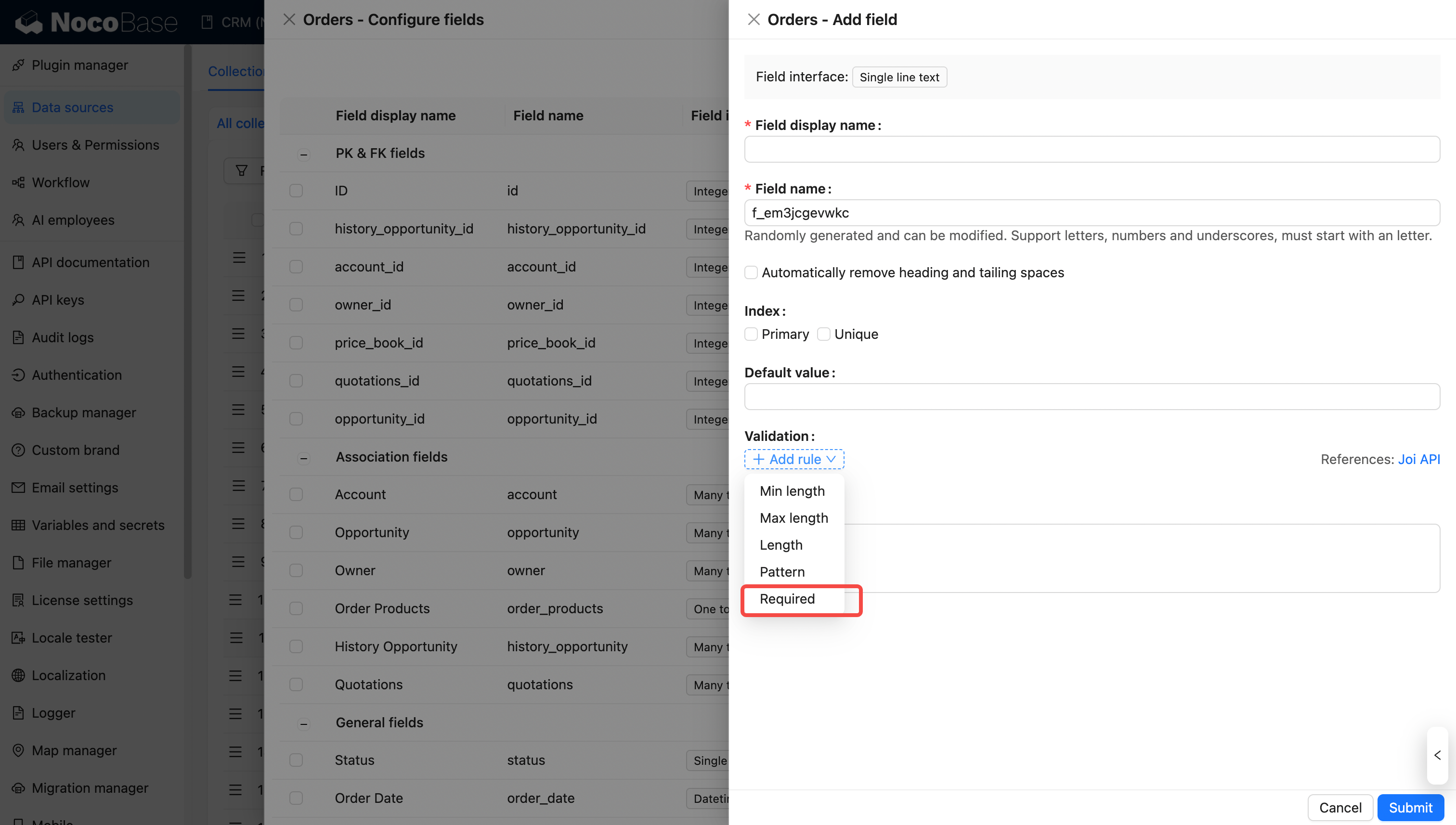This screenshot has height=825, width=1456.
Task: Click the Workflow icon in sidebar
Action: [18, 182]
